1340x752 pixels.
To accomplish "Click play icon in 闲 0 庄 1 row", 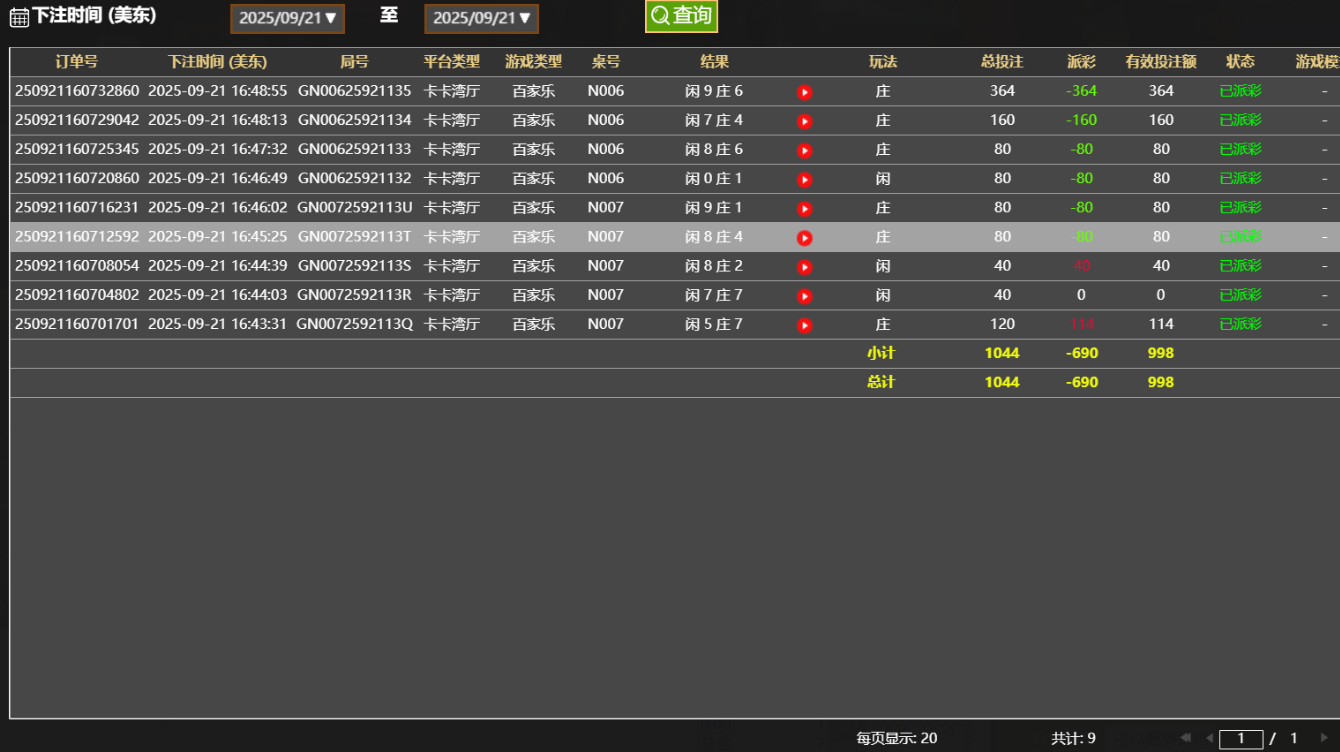I will coord(804,179).
